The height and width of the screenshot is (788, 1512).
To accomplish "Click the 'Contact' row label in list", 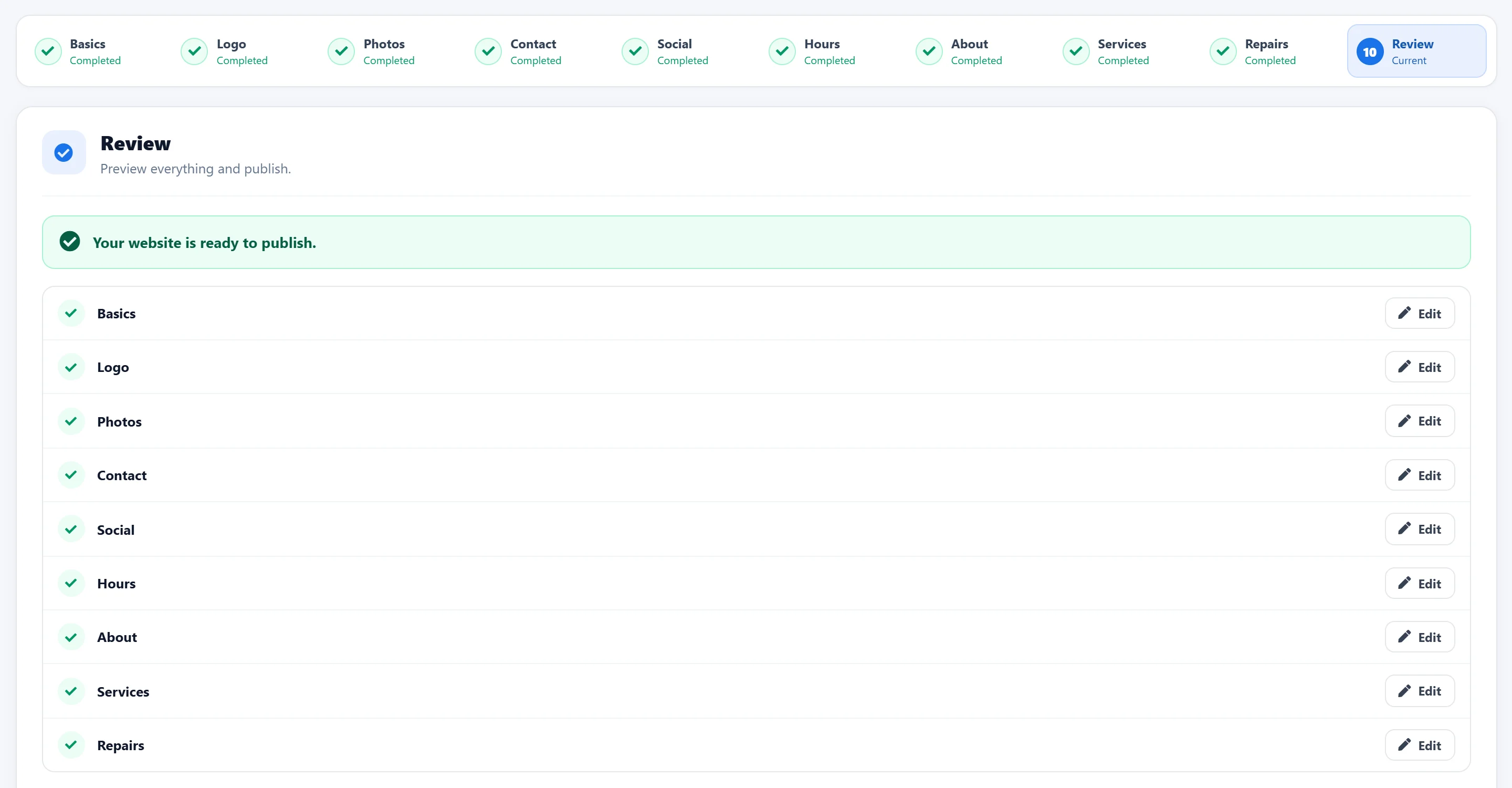I will point(122,475).
